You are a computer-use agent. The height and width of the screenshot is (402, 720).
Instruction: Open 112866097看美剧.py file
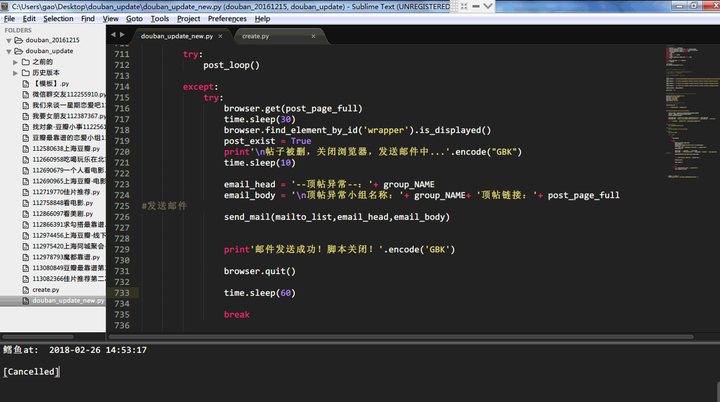[x=63, y=214]
